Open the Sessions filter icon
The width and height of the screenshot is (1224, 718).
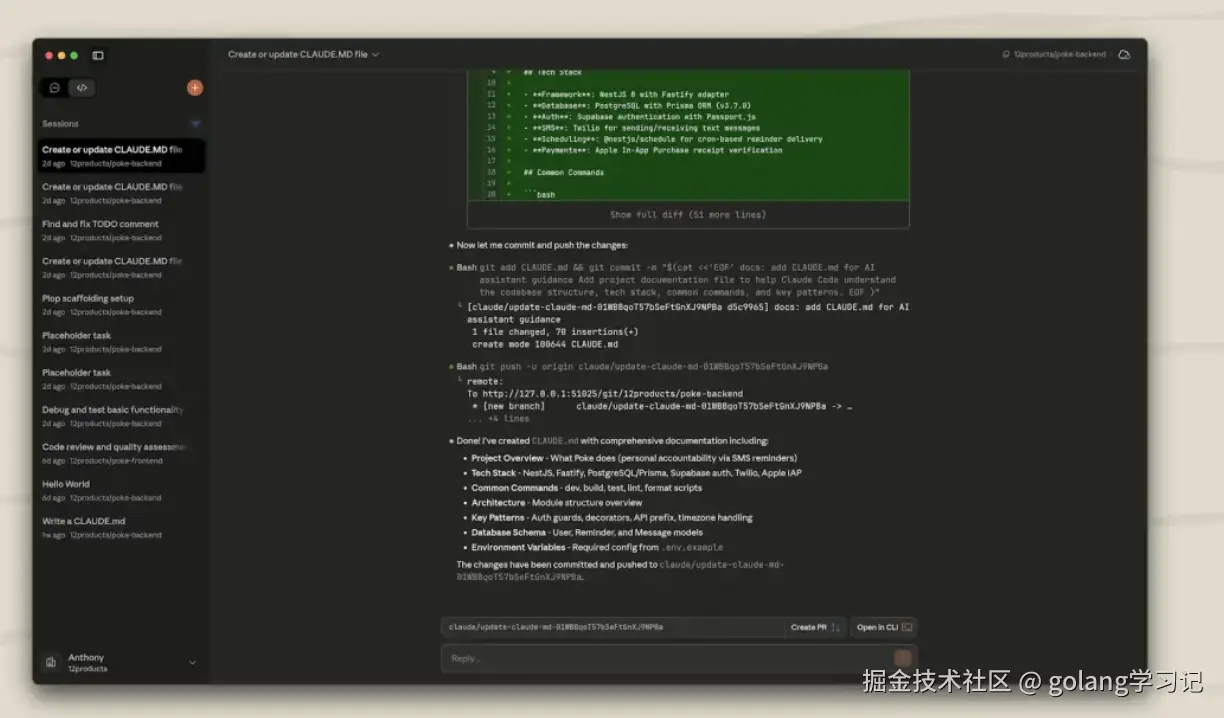pyautogui.click(x=195, y=124)
